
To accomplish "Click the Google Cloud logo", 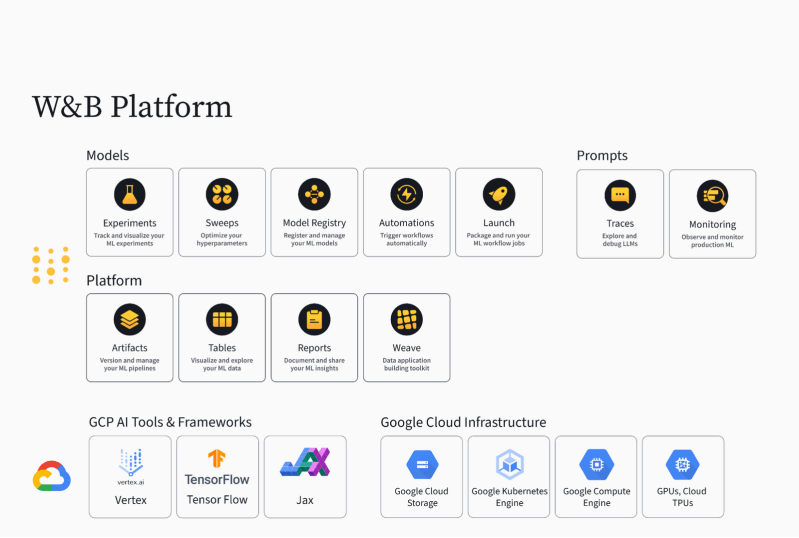I will [51, 477].
